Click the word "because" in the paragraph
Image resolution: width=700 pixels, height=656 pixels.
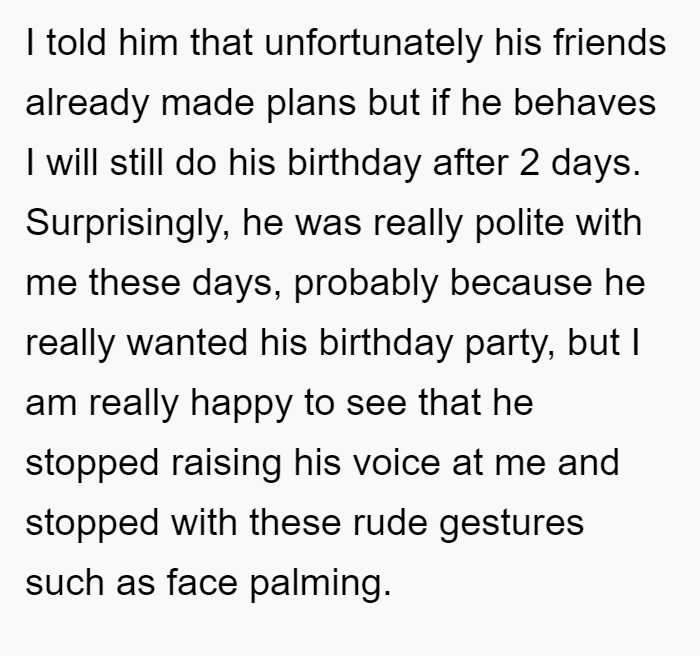[521, 283]
